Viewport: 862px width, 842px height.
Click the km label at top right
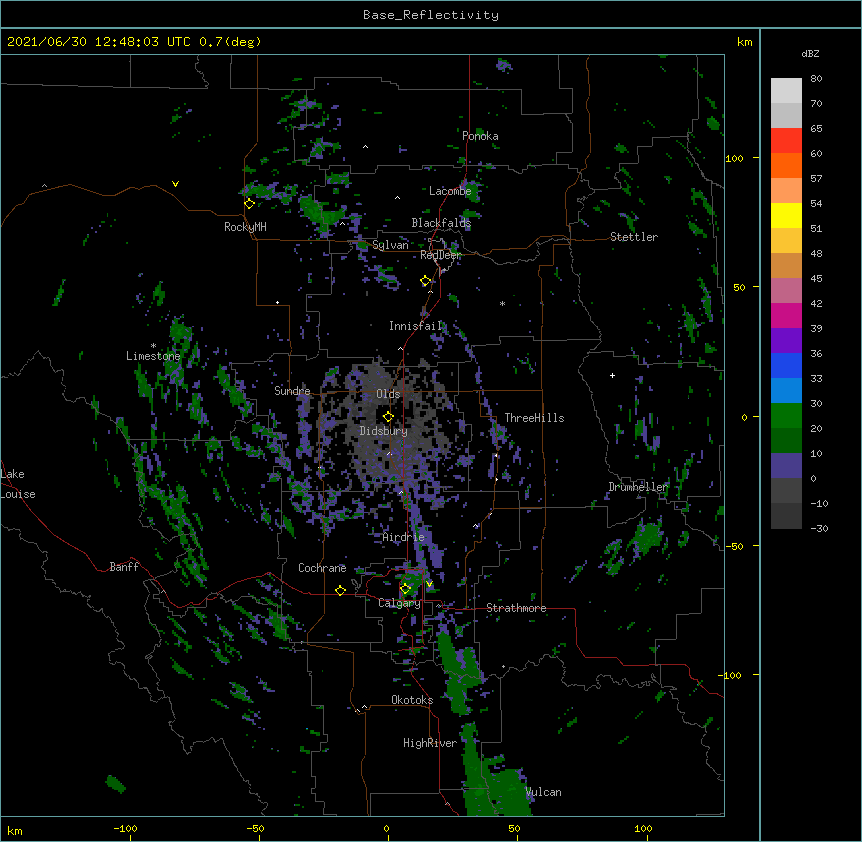pos(744,42)
